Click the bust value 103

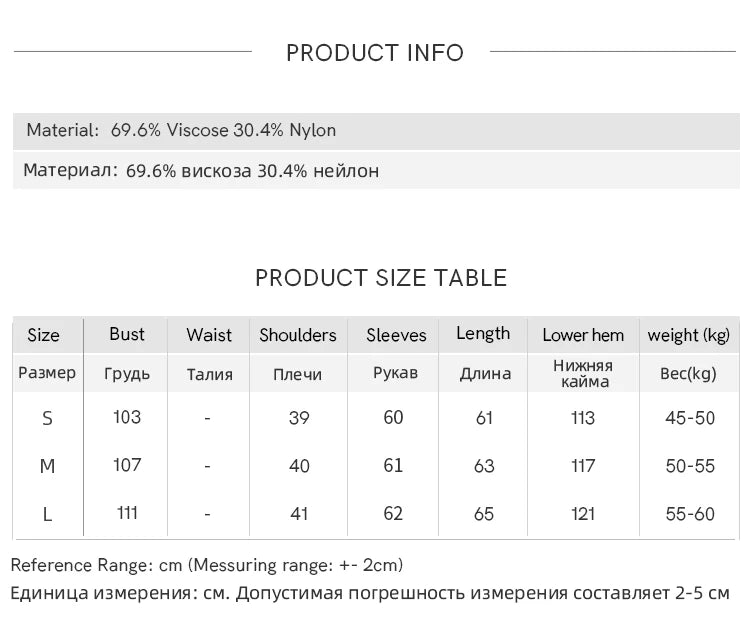click(x=127, y=418)
